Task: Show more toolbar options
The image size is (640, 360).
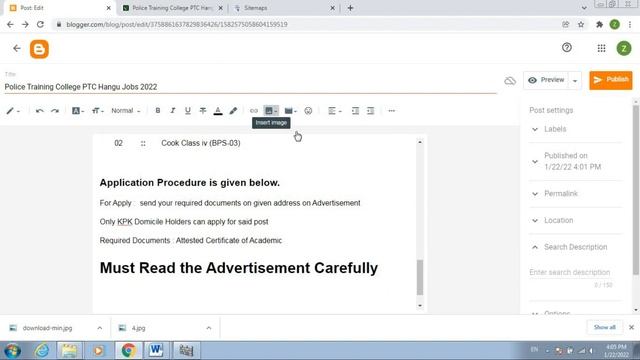Action: tap(391, 111)
